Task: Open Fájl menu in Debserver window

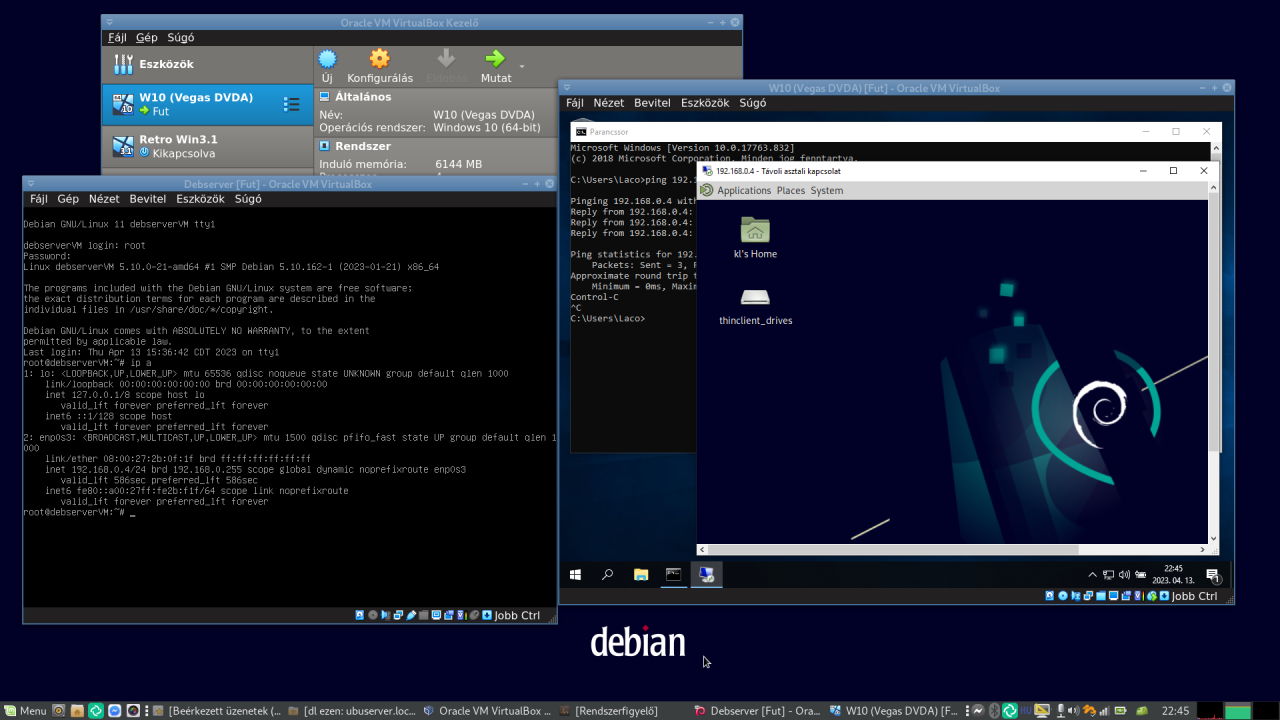Action: 39,199
